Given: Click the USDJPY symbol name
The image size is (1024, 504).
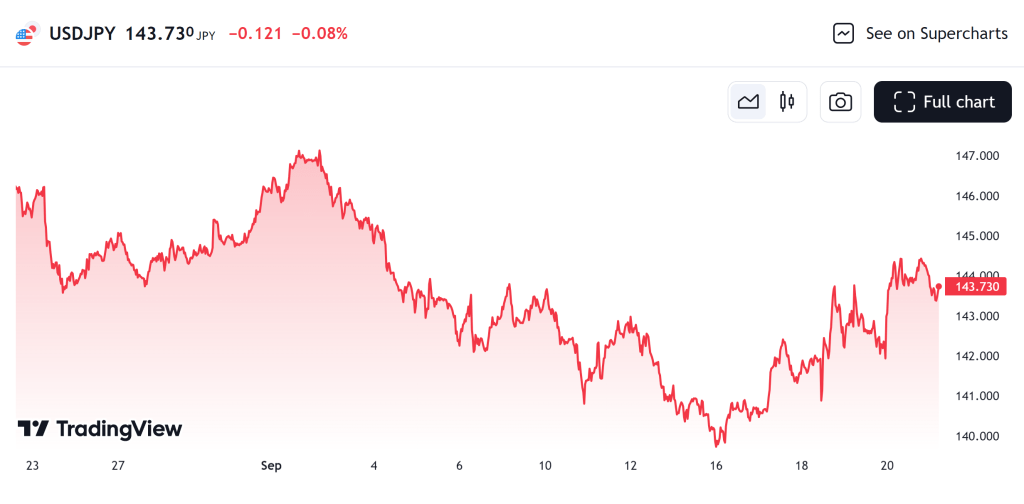Looking at the screenshot, I should click(x=82, y=34).
